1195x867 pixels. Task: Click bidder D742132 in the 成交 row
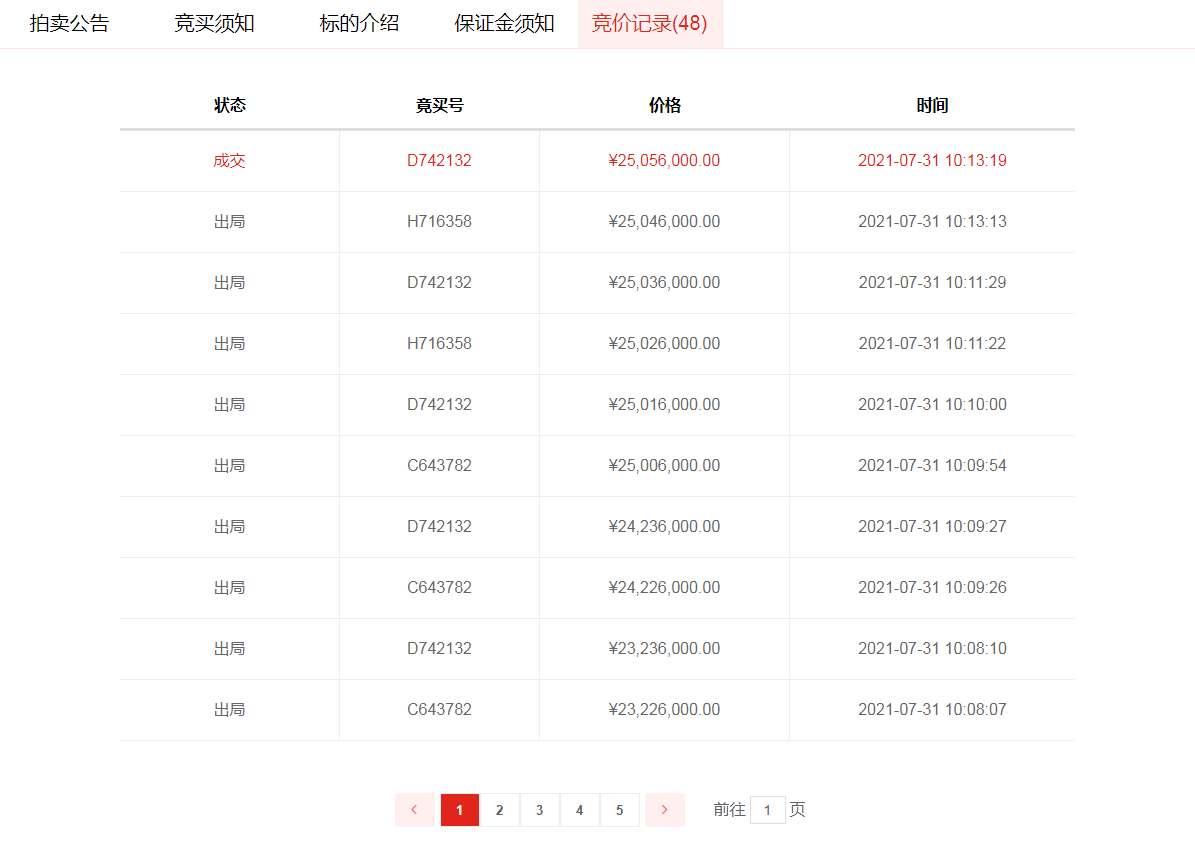click(x=439, y=161)
